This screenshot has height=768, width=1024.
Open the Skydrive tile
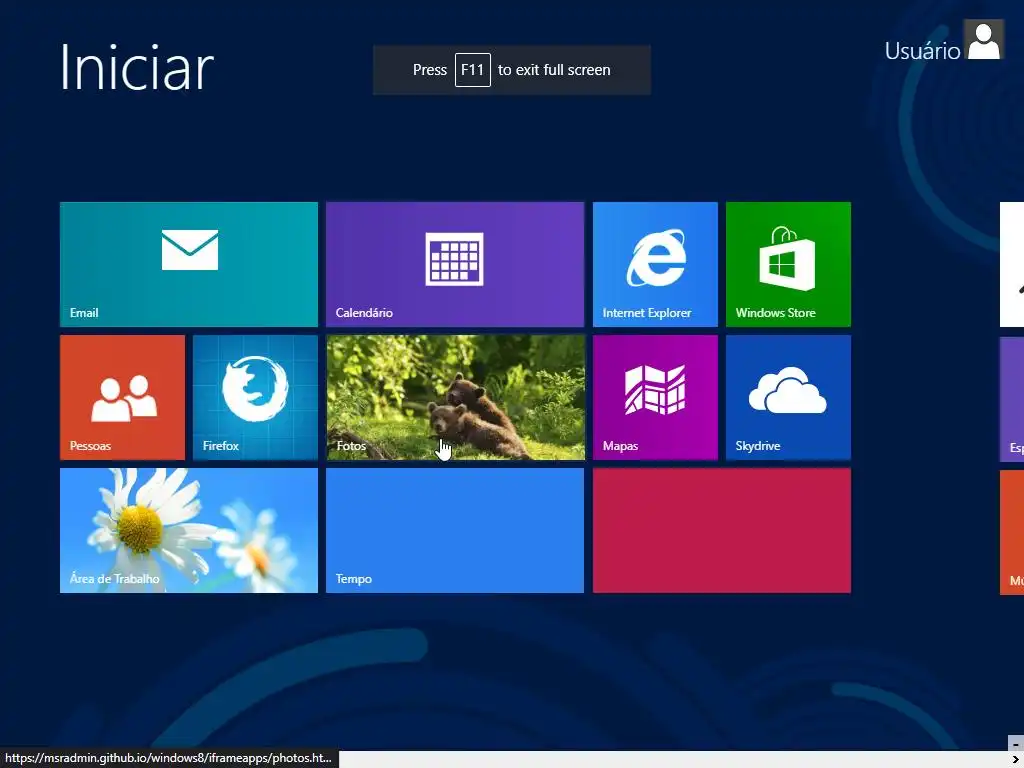[788, 398]
